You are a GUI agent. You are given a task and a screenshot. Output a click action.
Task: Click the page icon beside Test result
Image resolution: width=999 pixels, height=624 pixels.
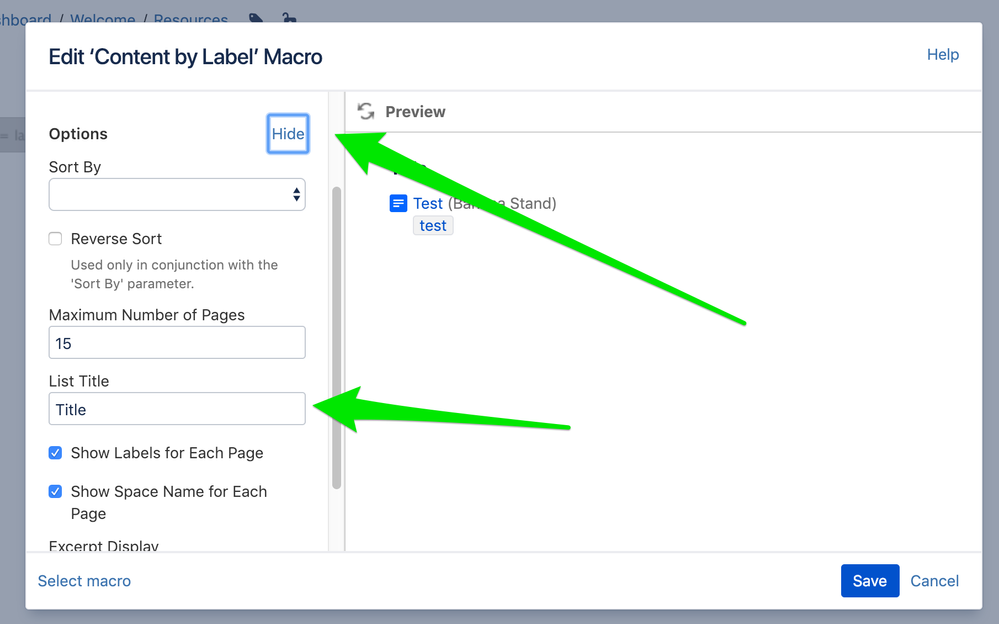(x=398, y=203)
